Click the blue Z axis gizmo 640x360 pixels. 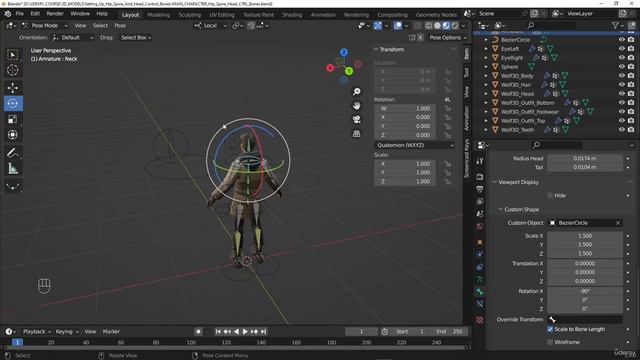(344, 52)
